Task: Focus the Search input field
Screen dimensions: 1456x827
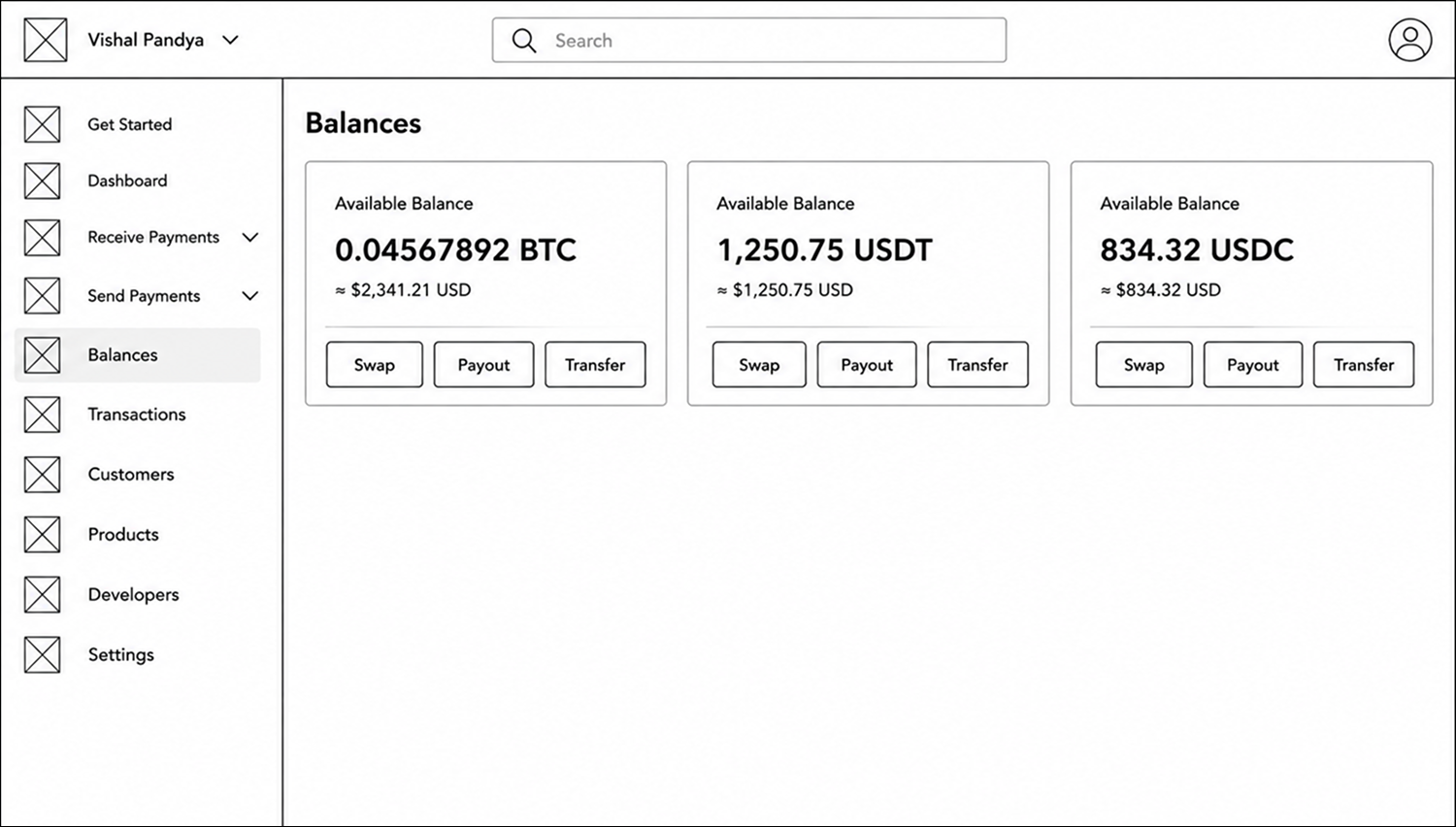Action: pyautogui.click(x=749, y=40)
